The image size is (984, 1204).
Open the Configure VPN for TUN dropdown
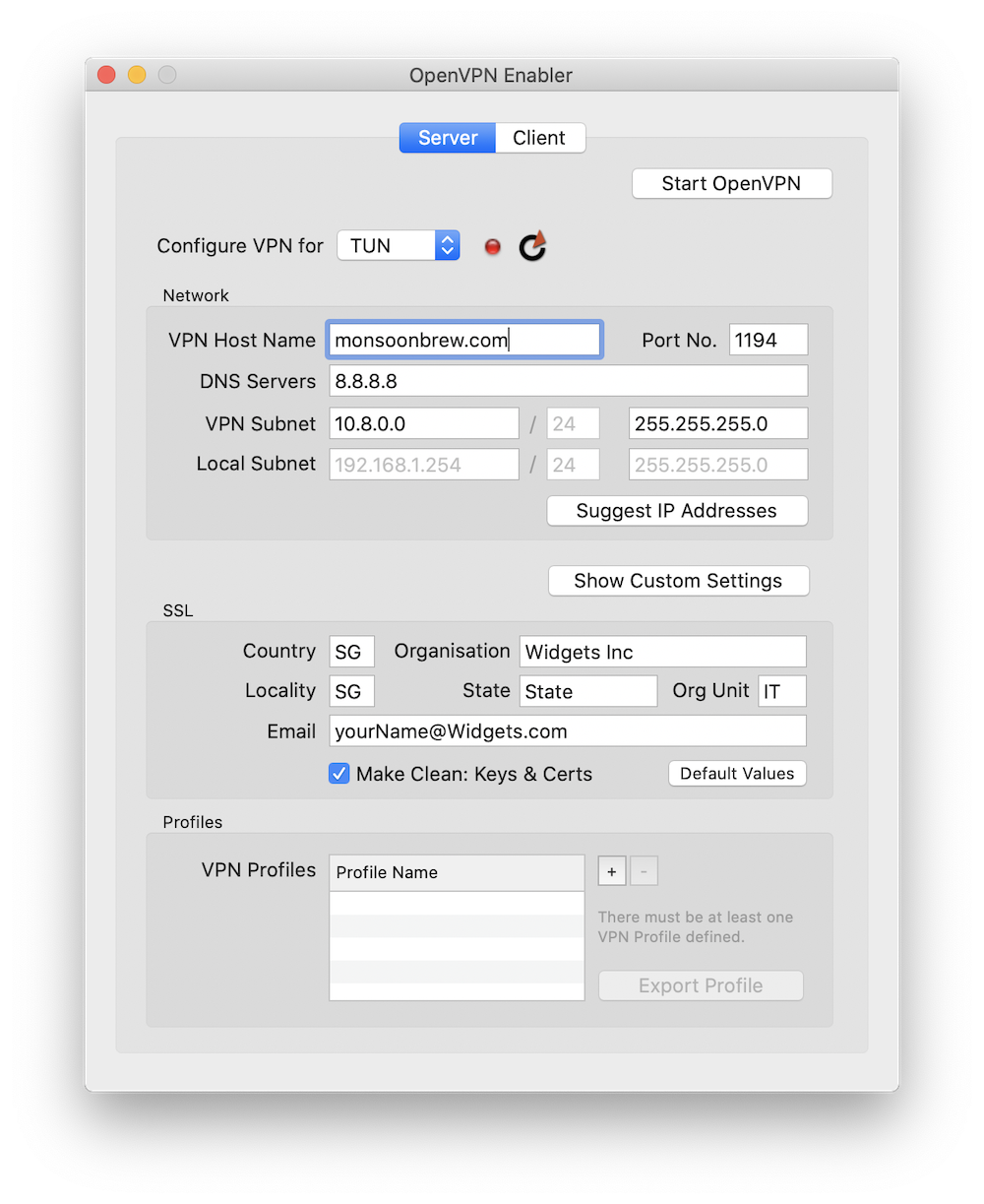[x=399, y=245]
